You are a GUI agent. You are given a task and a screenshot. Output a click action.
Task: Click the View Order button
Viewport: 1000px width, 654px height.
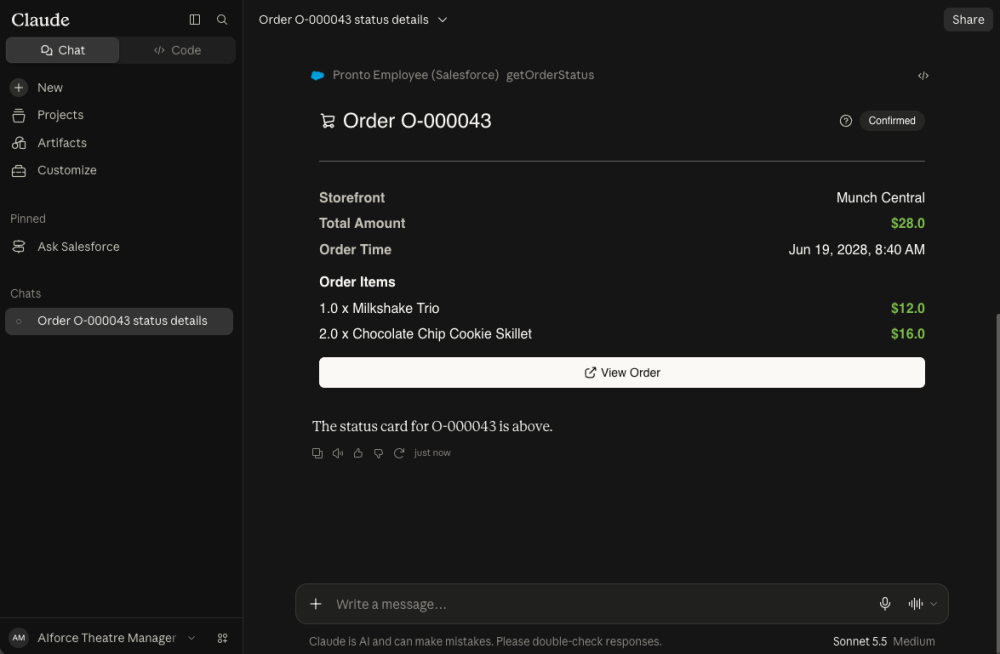[622, 373]
